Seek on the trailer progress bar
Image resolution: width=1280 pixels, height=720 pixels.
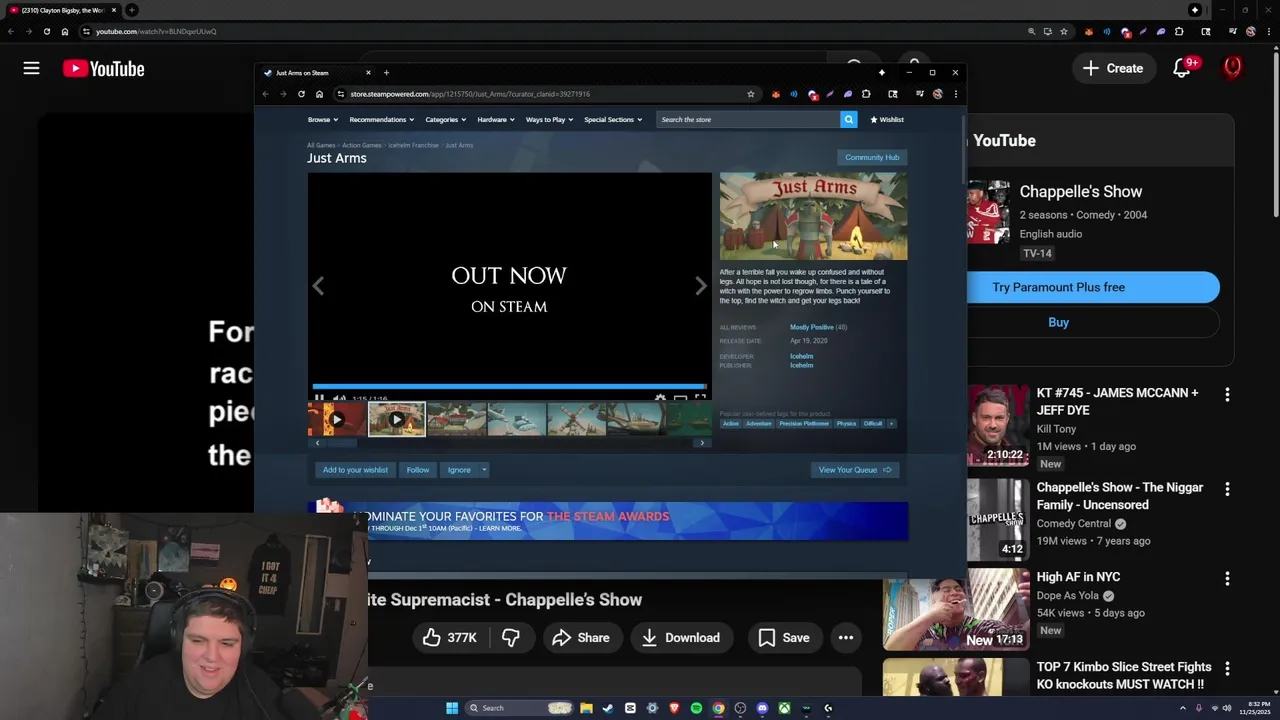coord(509,386)
